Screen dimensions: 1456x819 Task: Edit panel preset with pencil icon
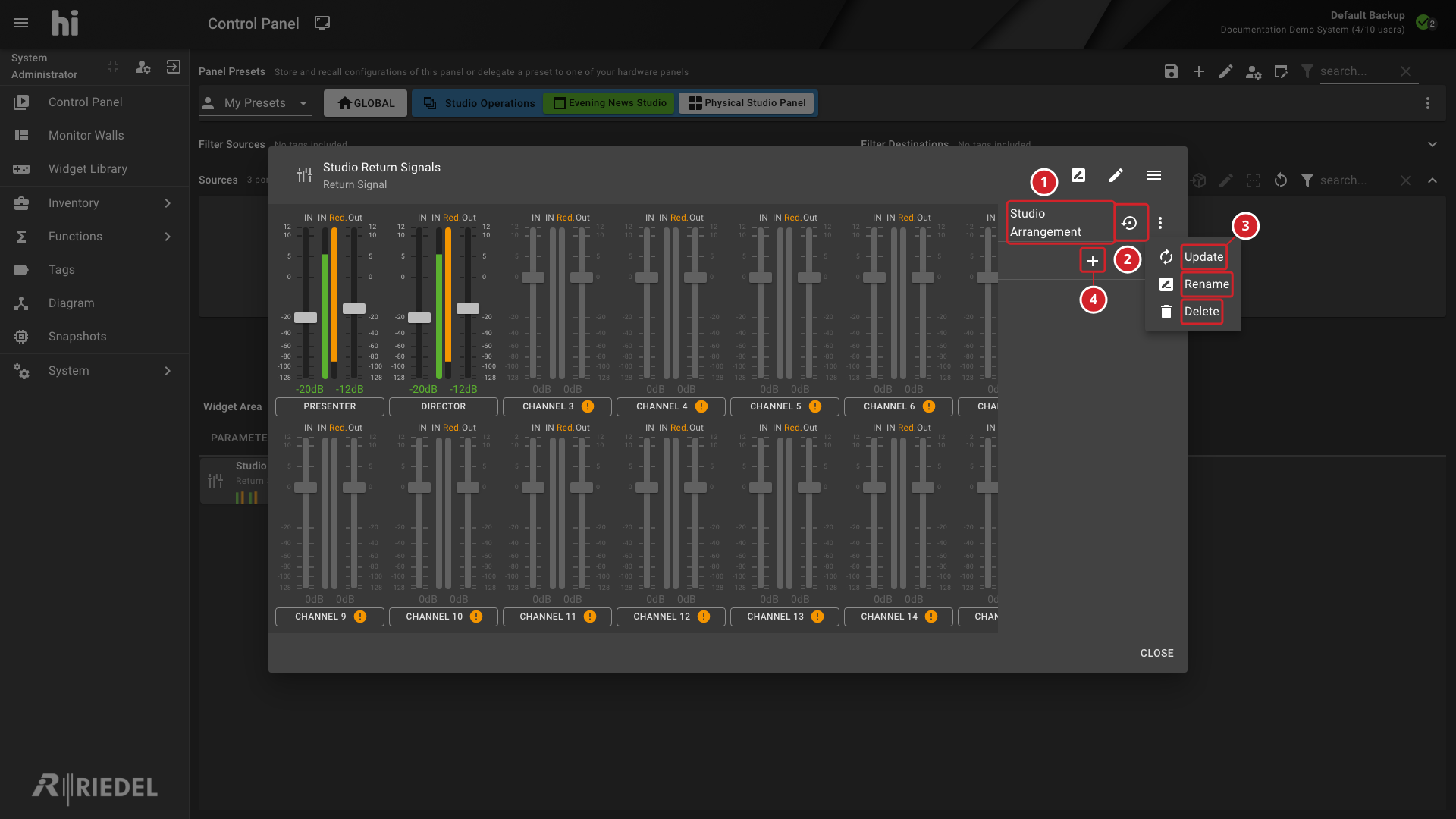[x=1226, y=71]
